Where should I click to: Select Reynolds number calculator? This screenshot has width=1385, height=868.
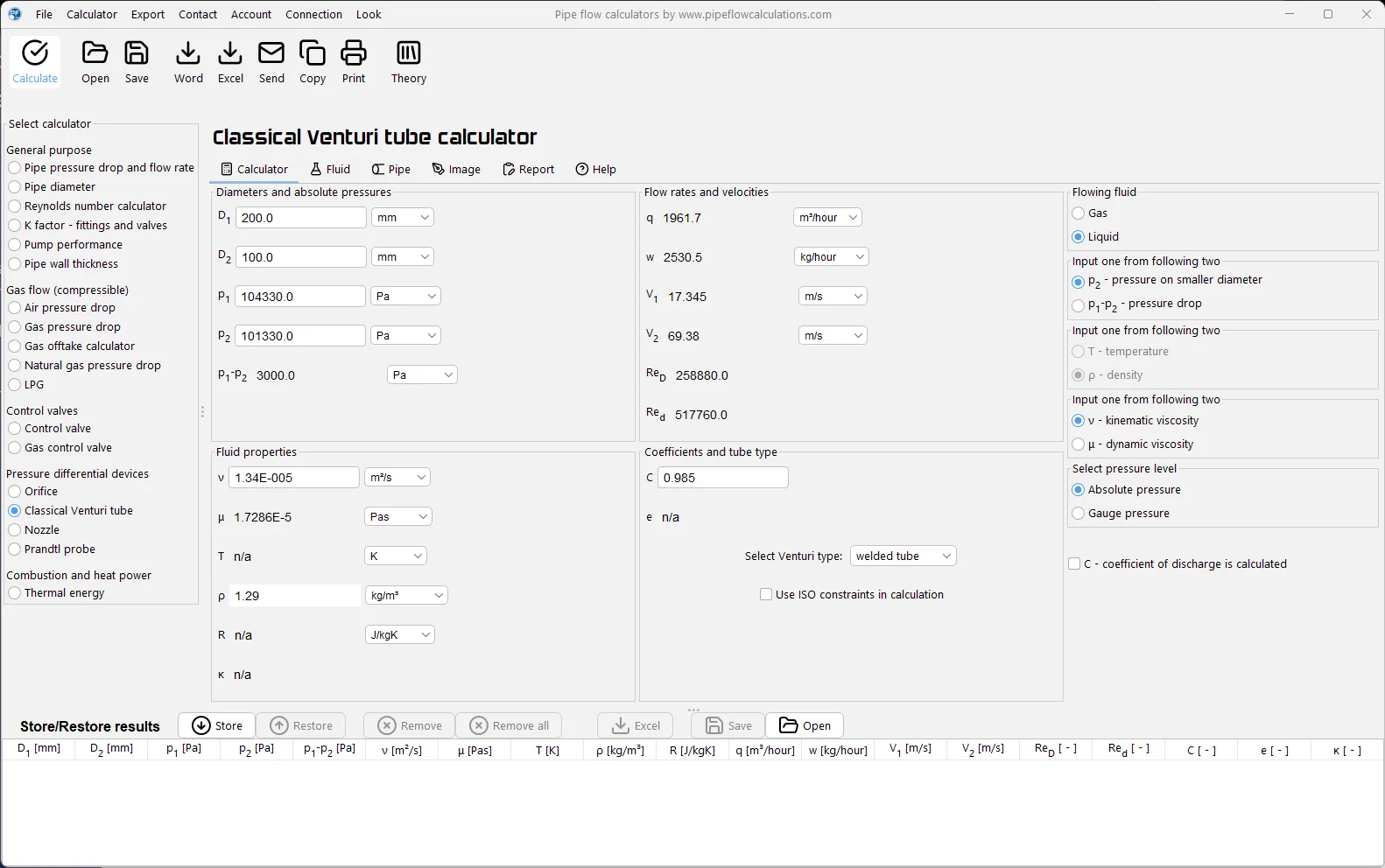88,206
